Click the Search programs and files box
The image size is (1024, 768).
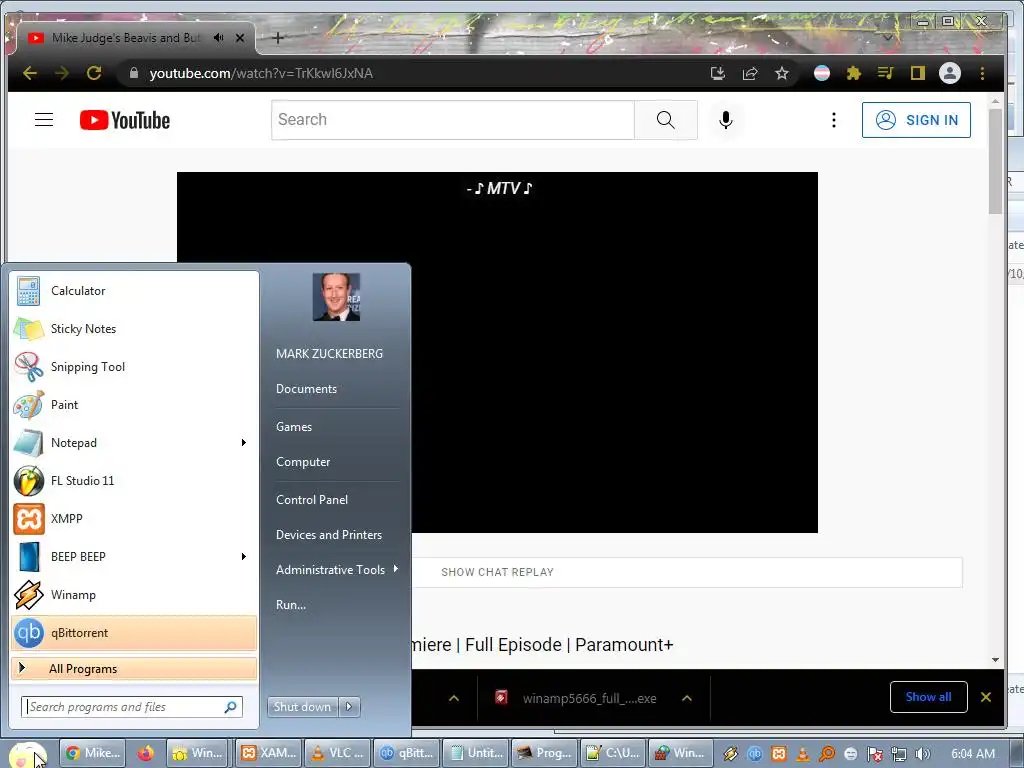pyautogui.click(x=132, y=707)
